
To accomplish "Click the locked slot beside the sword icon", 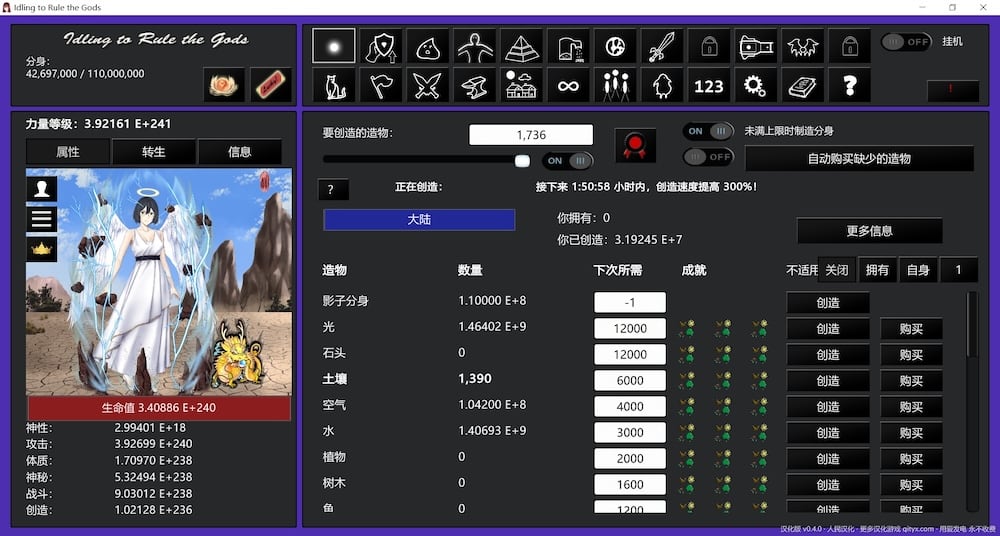I will pos(709,46).
